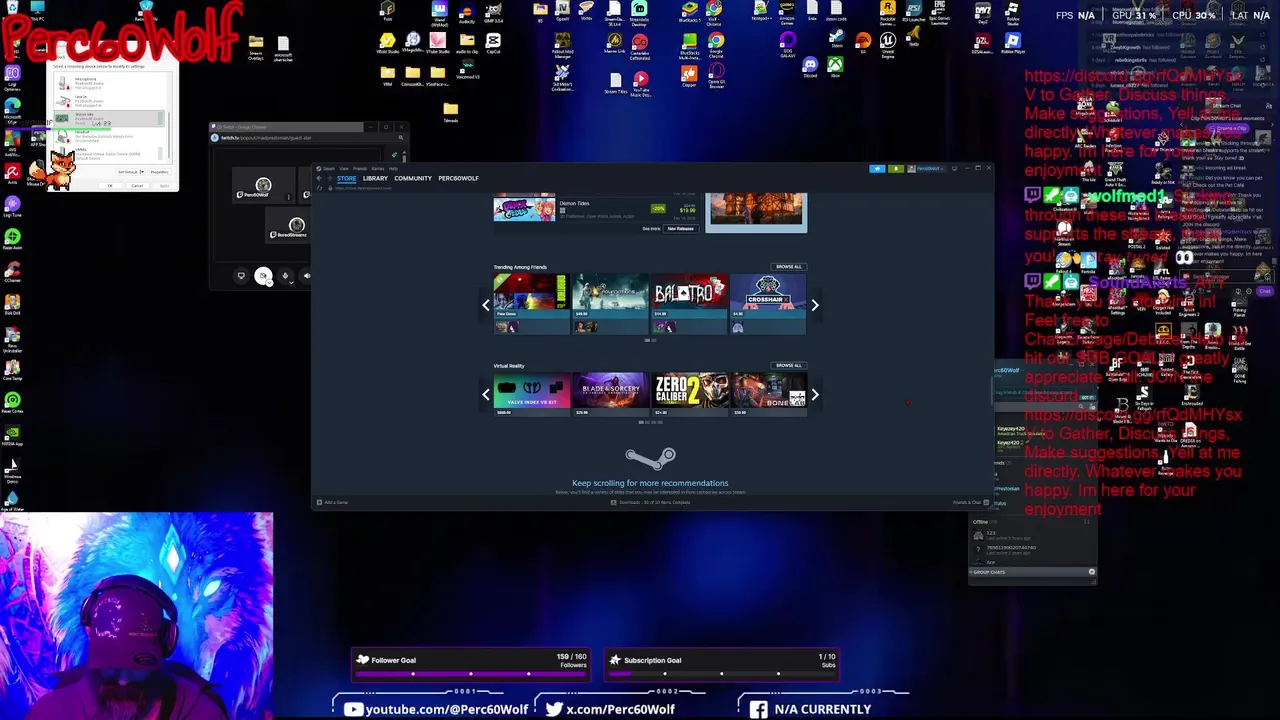Screen dimensions: 1280x720
Task: Open the PERC60WOLF profile tab in Steam
Action: point(458,178)
